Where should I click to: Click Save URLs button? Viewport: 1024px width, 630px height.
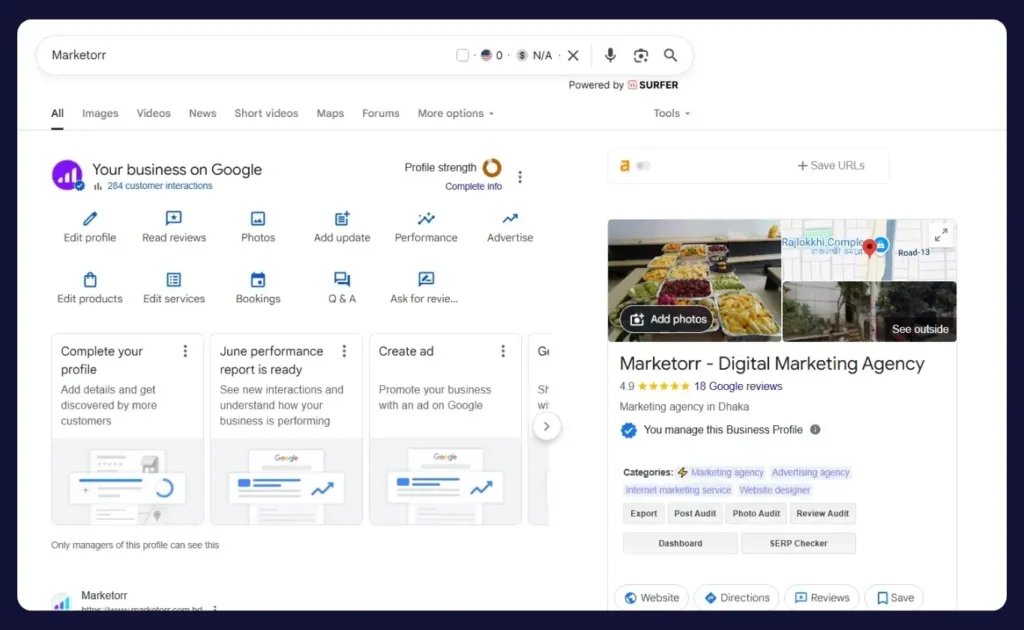point(831,166)
